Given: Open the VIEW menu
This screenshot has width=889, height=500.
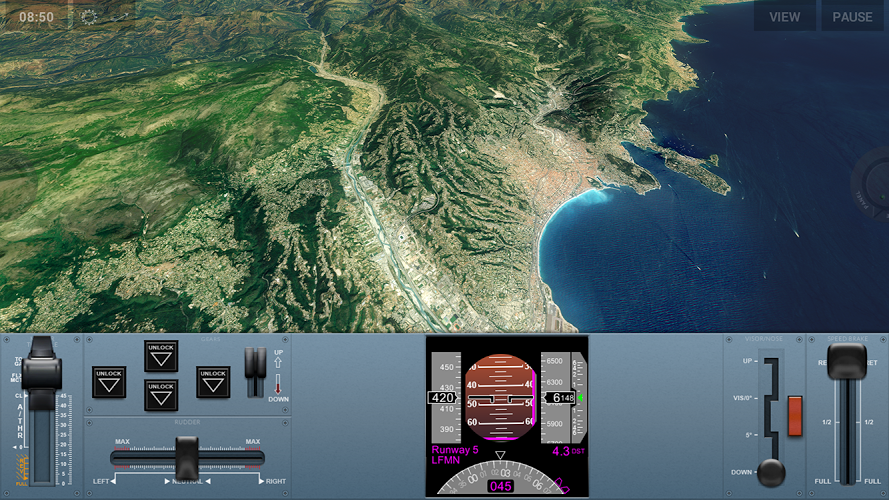Looking at the screenshot, I should tap(784, 17).
